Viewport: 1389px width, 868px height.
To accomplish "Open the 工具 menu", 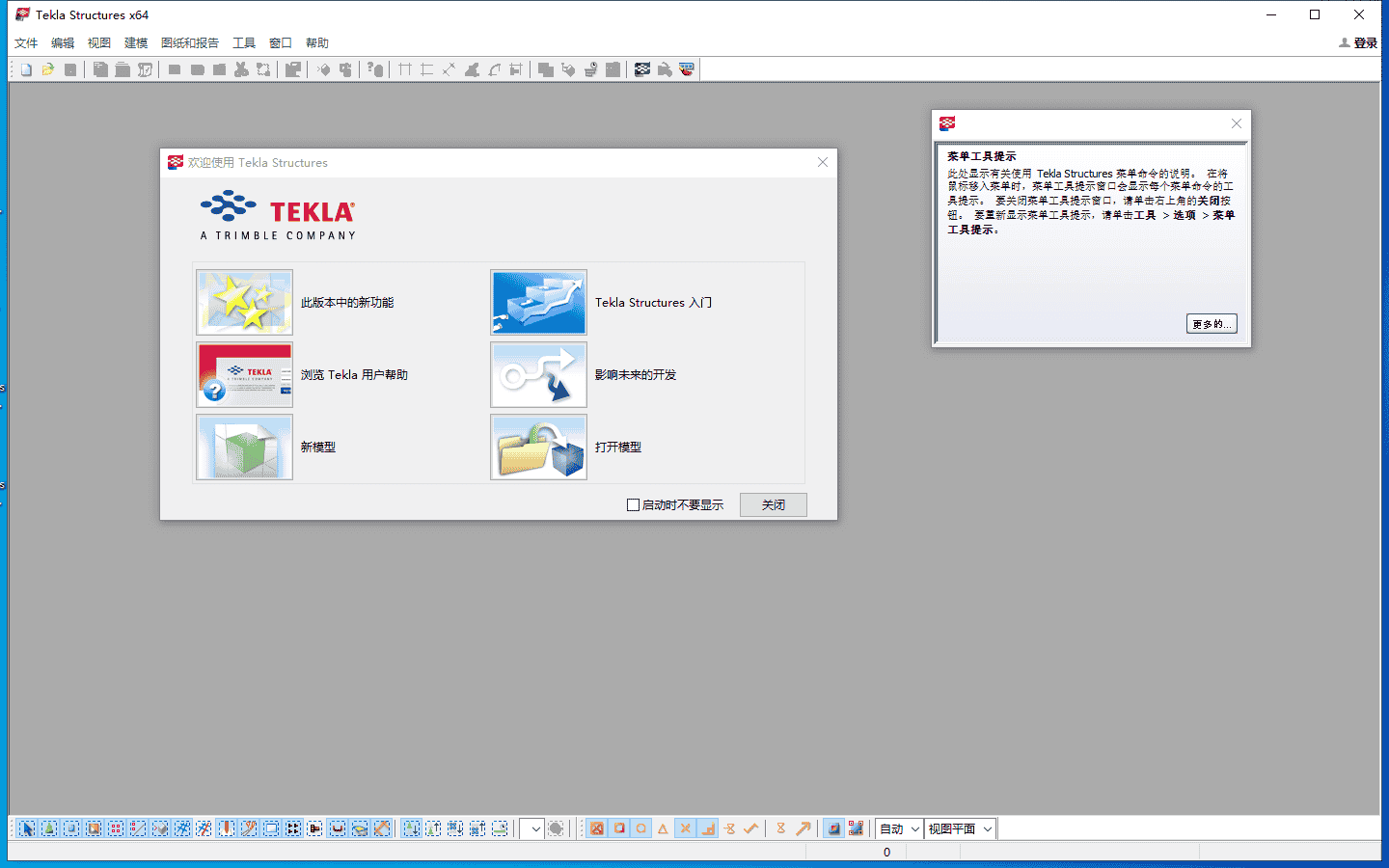I will point(244,42).
